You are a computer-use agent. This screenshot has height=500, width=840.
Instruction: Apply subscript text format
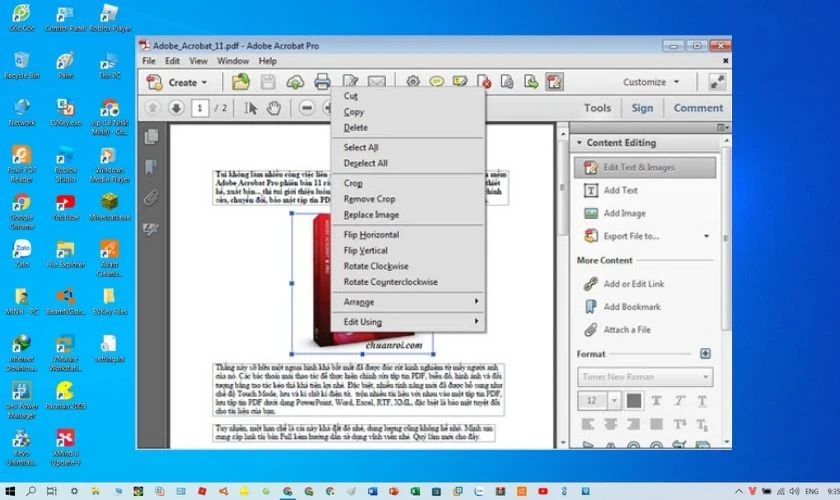click(x=702, y=424)
